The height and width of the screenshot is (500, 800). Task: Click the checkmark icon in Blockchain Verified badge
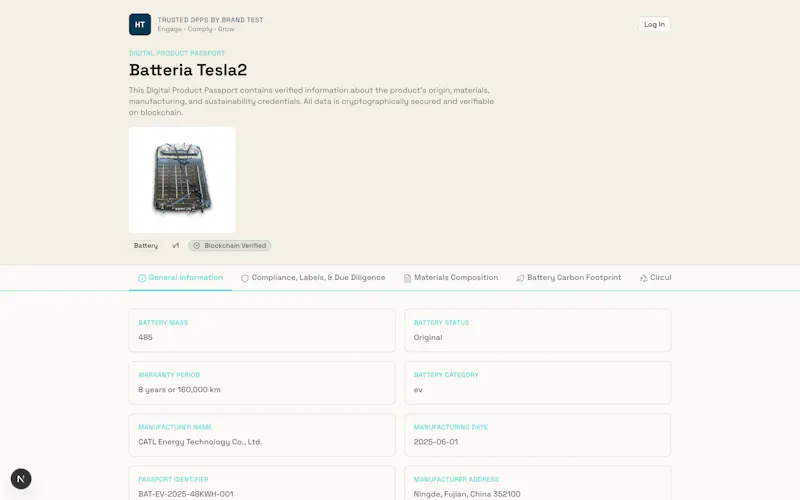(x=196, y=245)
